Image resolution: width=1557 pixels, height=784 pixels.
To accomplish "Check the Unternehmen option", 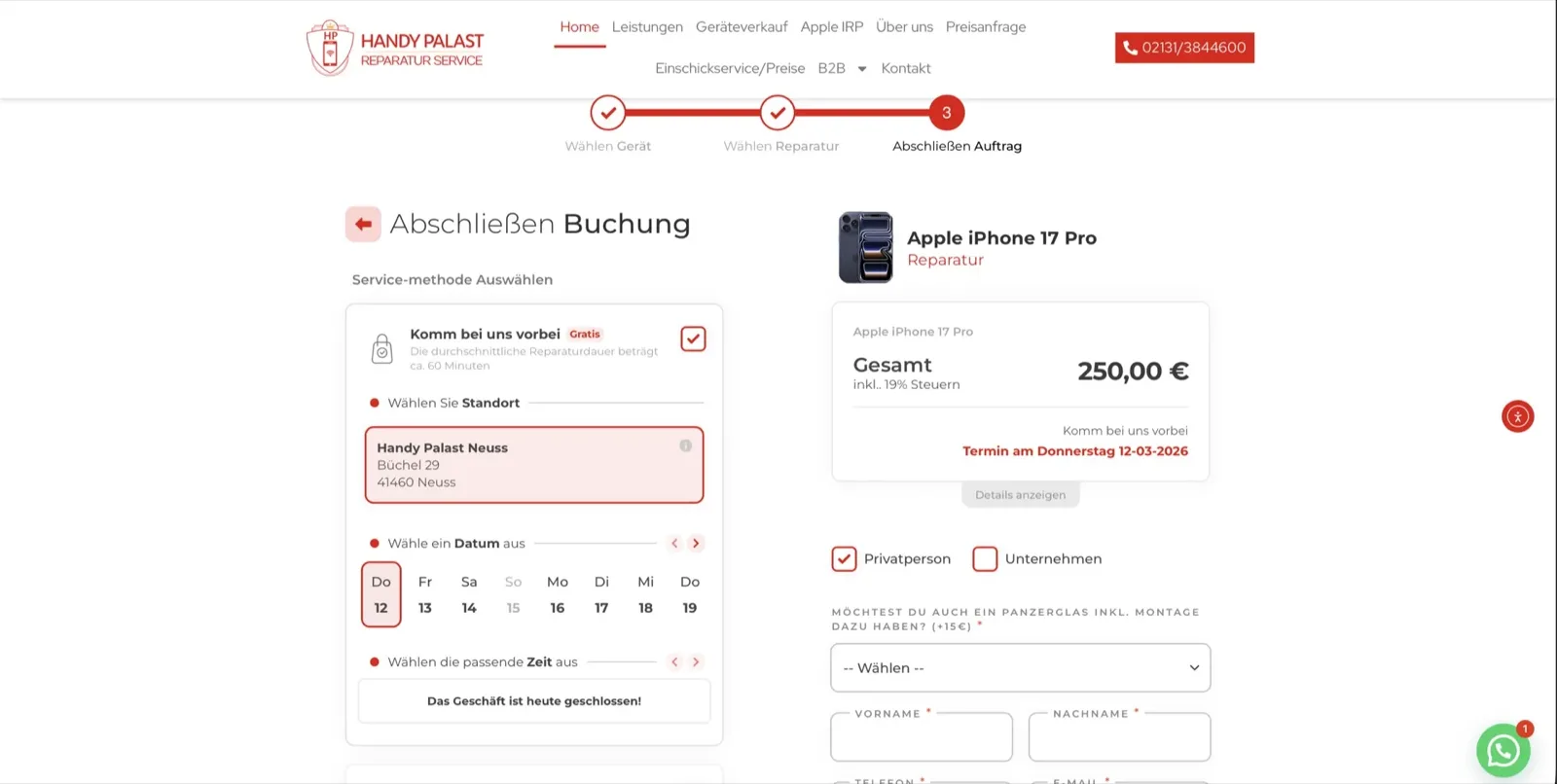I will pos(985,559).
